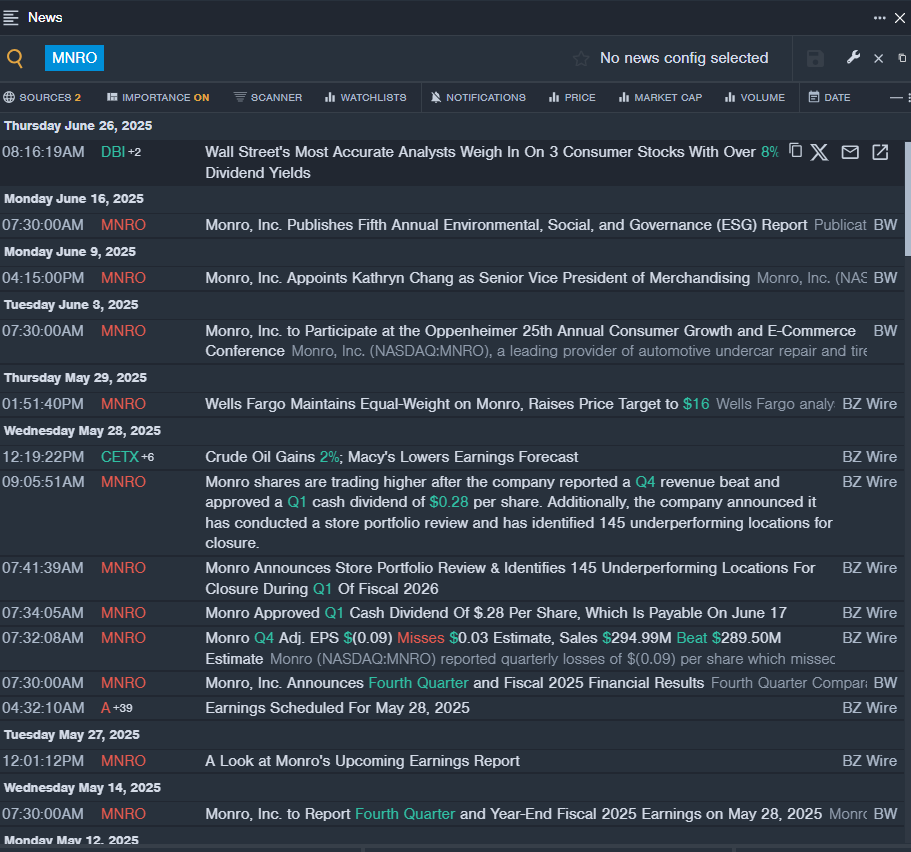Click the 'A' ticker on 04:32:10AM row
The height and width of the screenshot is (852, 911).
[106, 708]
